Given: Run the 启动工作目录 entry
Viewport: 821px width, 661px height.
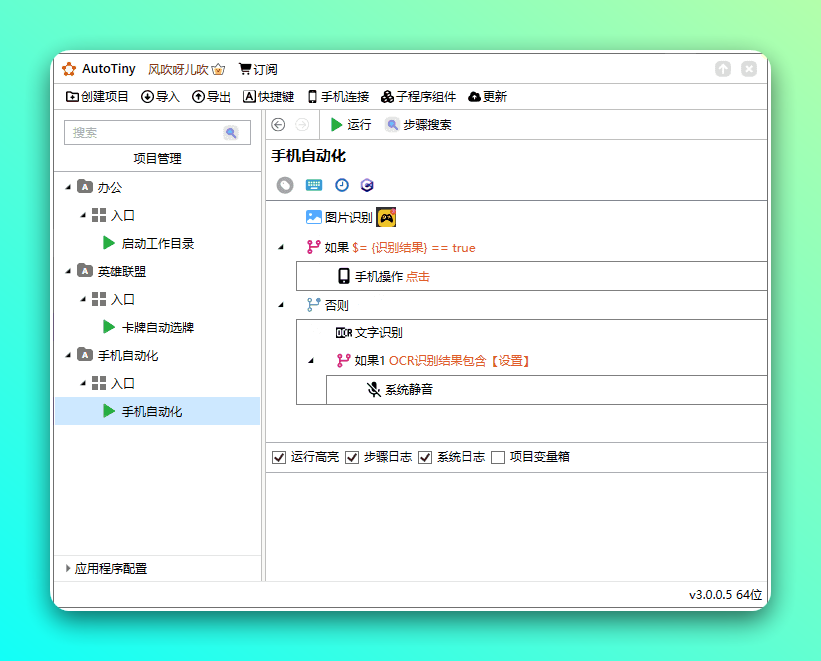Looking at the screenshot, I should 109,243.
